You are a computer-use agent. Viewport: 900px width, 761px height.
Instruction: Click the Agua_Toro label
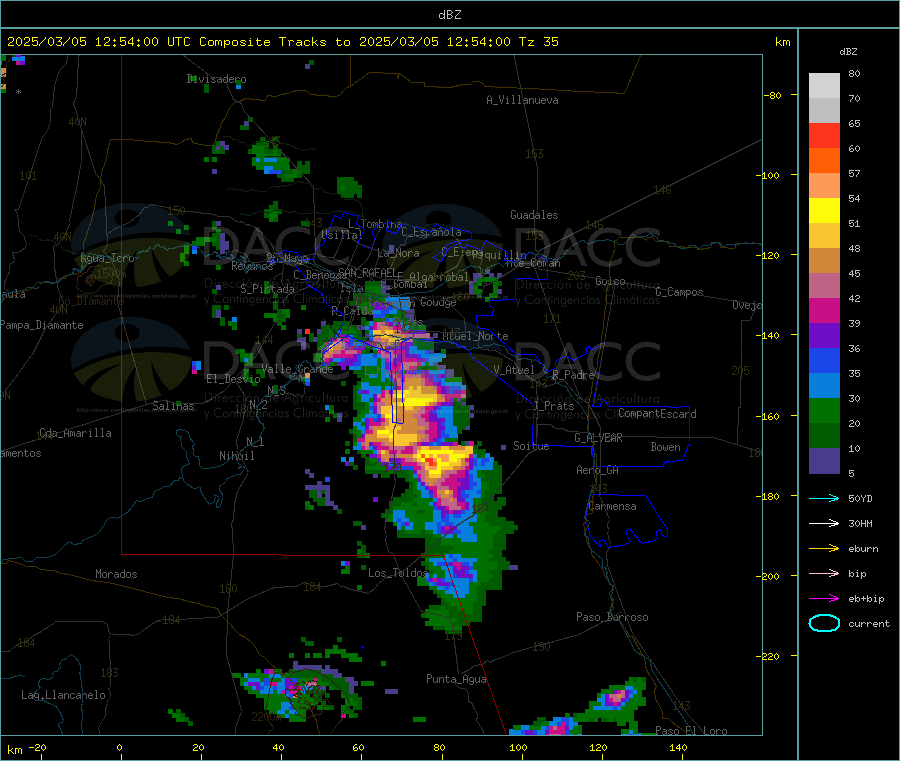tap(107, 258)
